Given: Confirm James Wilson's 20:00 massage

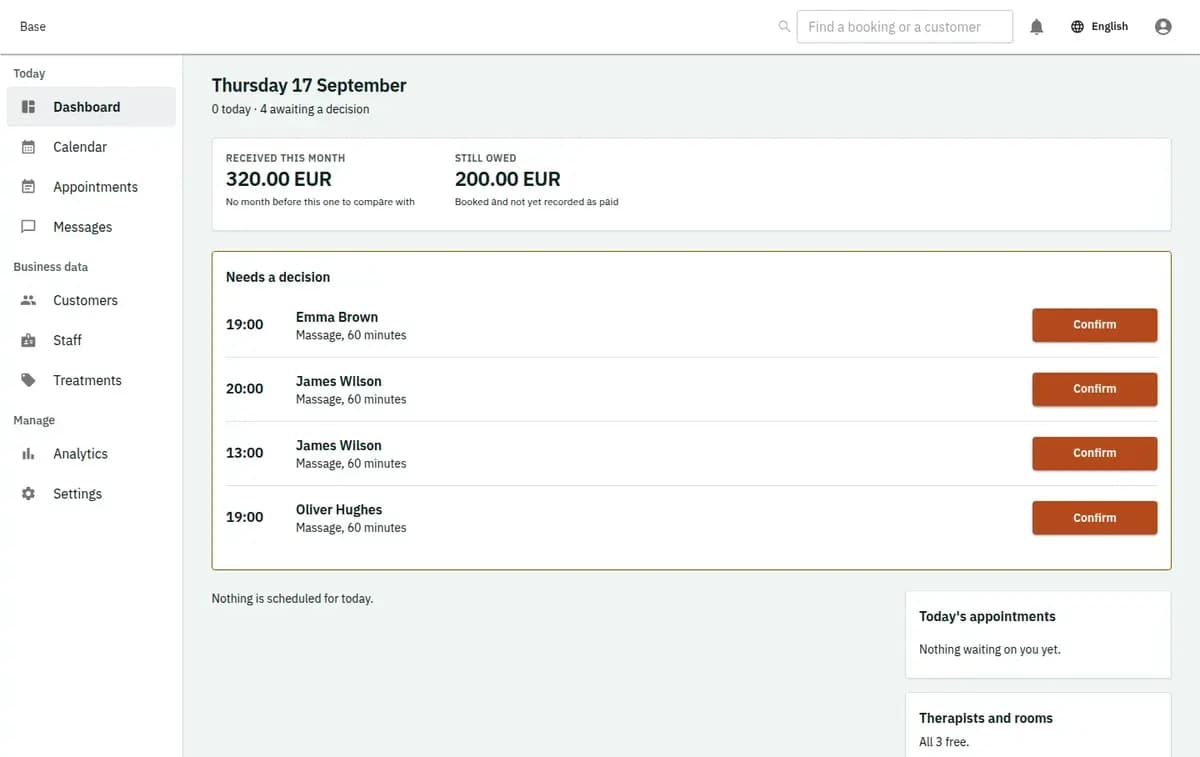Looking at the screenshot, I should coord(1094,389).
